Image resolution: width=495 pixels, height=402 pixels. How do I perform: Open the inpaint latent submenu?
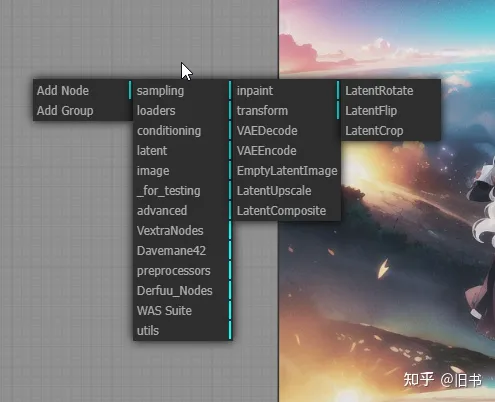click(287, 90)
